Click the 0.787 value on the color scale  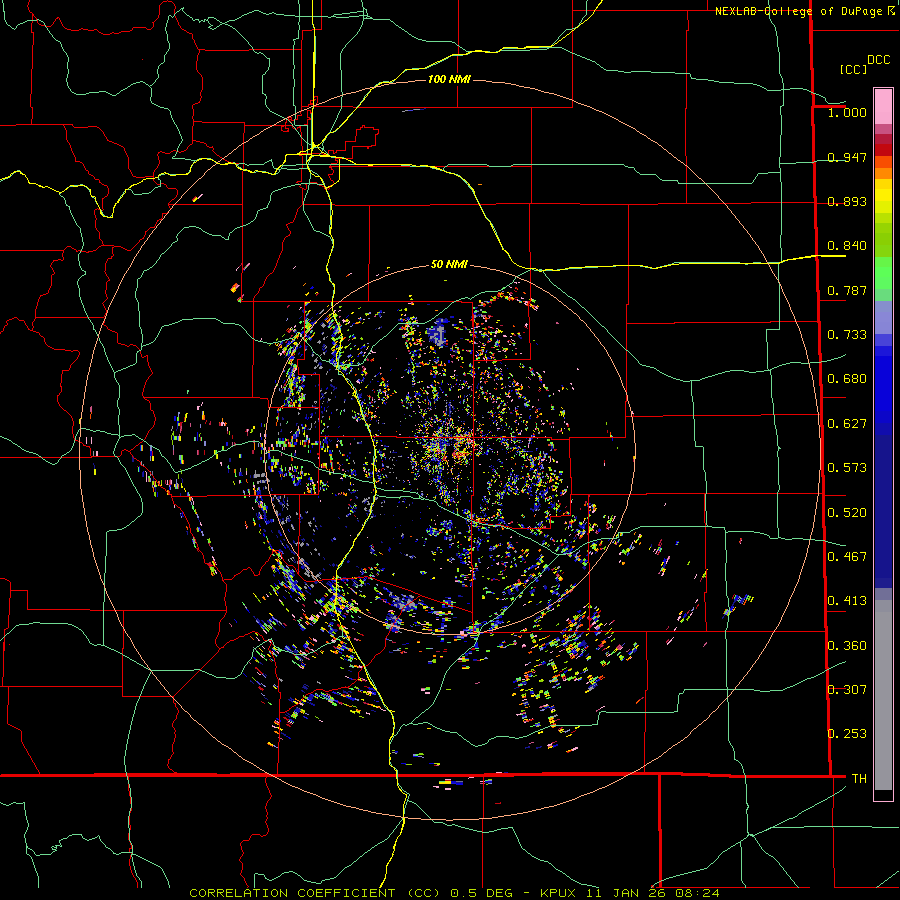click(x=847, y=290)
